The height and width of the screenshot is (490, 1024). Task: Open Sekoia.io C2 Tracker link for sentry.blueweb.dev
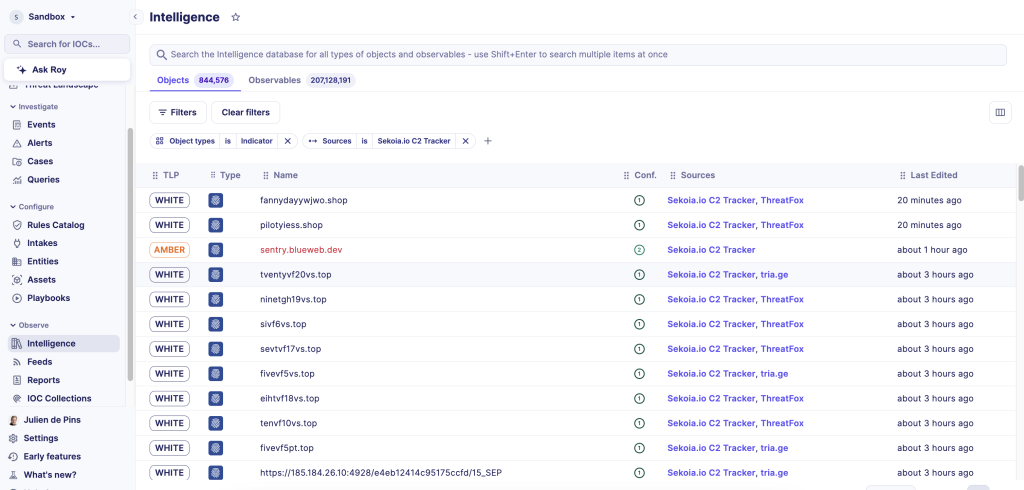[711, 250]
